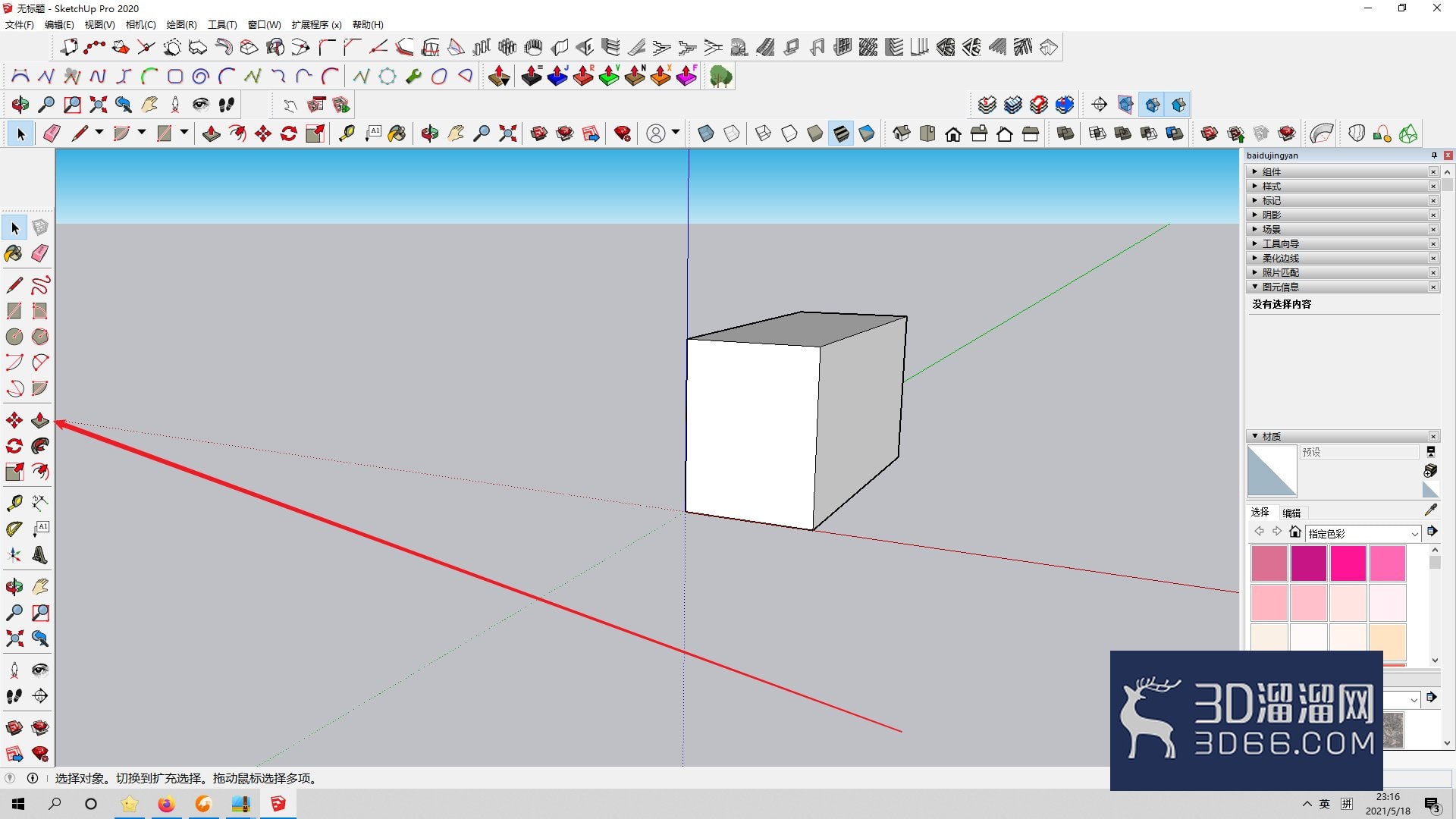Pick the magenta color swatch
Viewport: 1456px width, 819px height.
[1309, 563]
